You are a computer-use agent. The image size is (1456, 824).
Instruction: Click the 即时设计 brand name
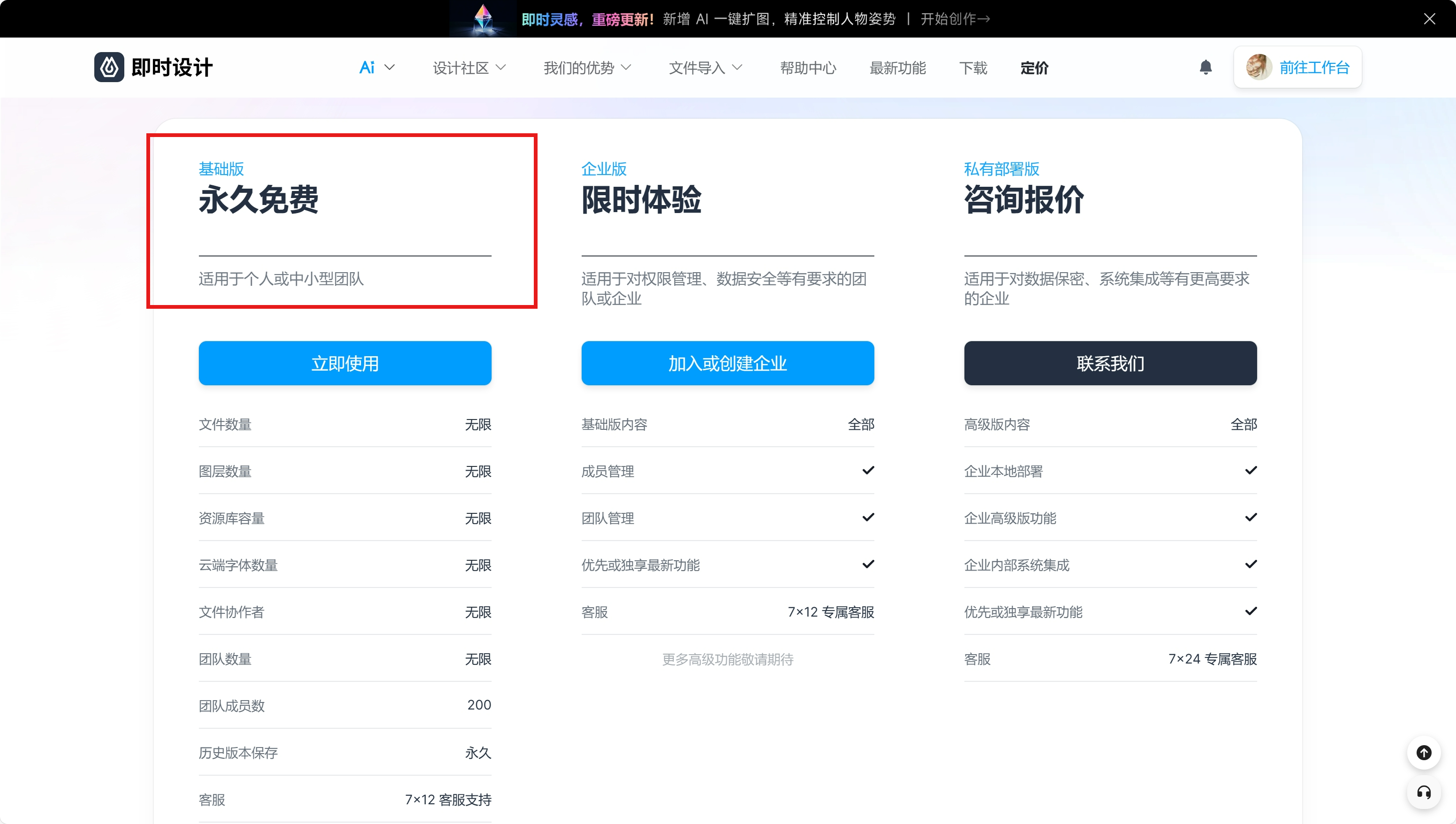pyautogui.click(x=172, y=68)
